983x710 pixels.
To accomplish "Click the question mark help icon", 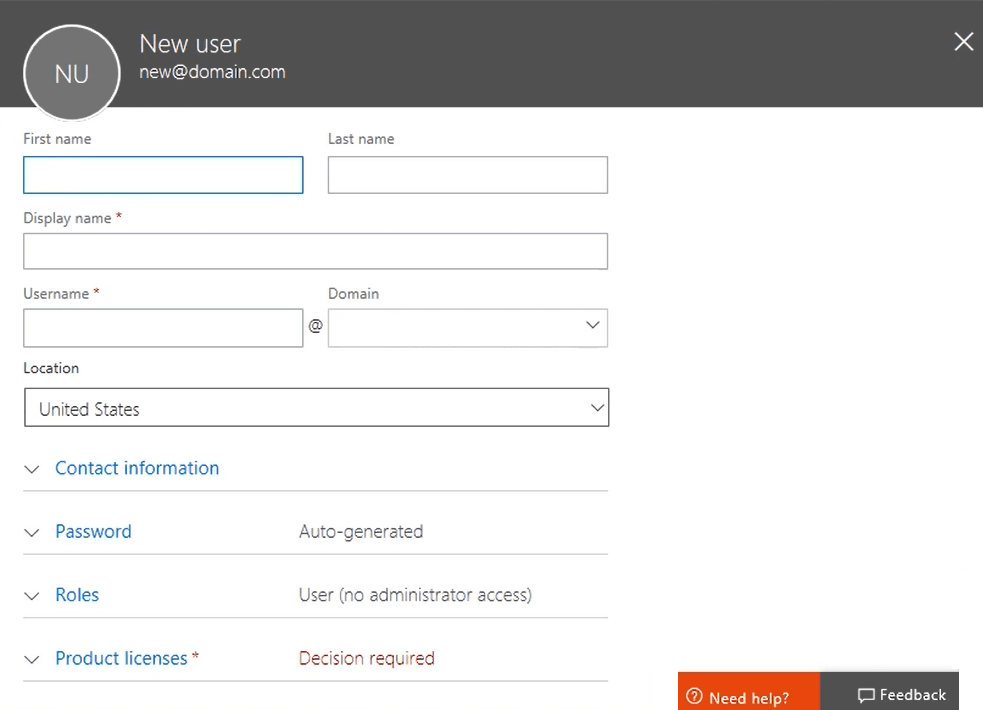I will pyautogui.click(x=694, y=697).
